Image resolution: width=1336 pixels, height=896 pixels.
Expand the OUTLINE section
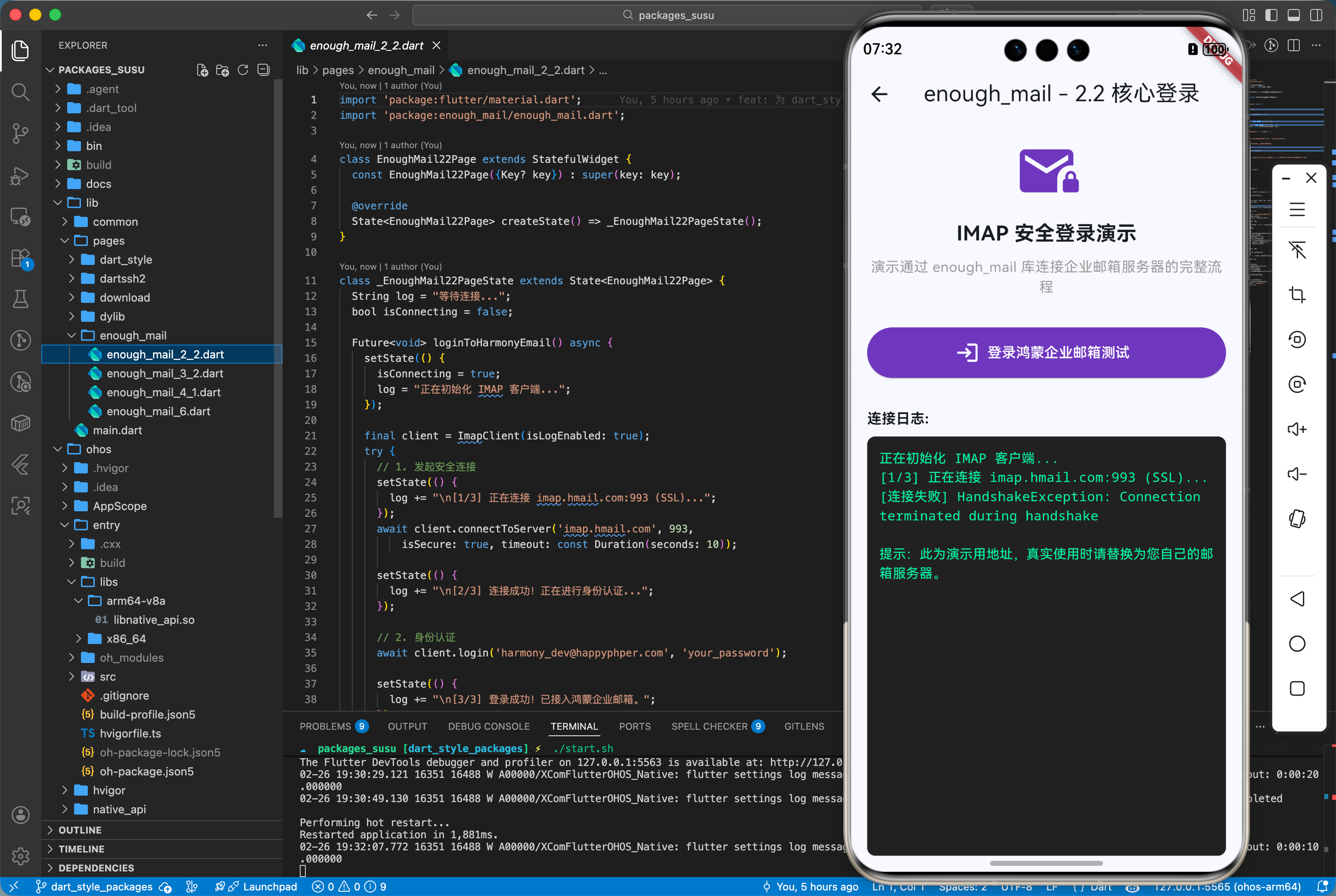[x=80, y=830]
